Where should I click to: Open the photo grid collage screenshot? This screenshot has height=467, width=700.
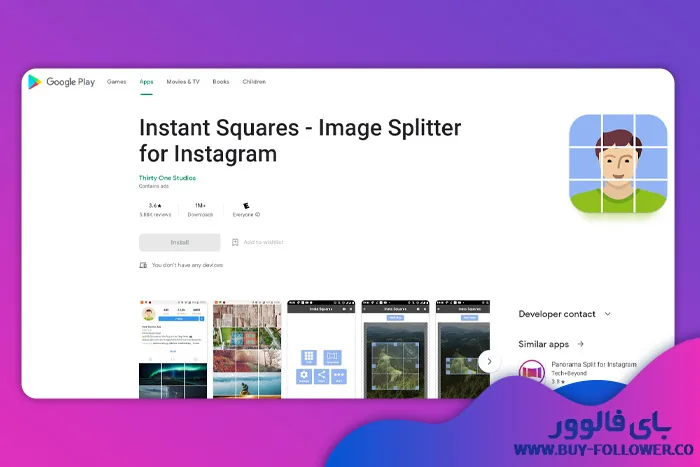[x=247, y=349]
